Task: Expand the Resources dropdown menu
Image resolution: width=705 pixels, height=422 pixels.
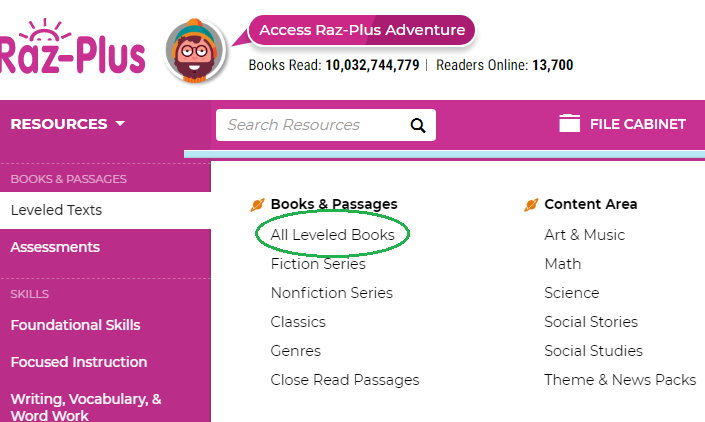Action: pyautogui.click(x=68, y=124)
